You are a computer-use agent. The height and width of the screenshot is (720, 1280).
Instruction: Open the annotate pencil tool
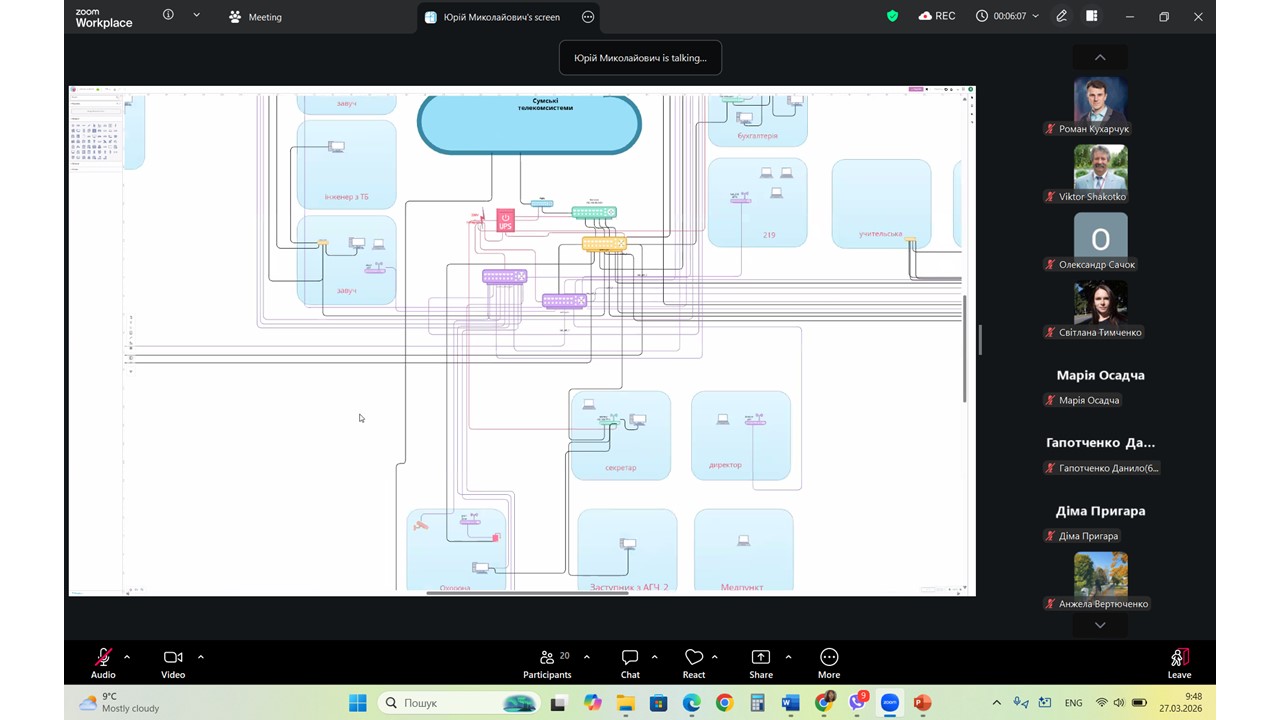[1062, 16]
